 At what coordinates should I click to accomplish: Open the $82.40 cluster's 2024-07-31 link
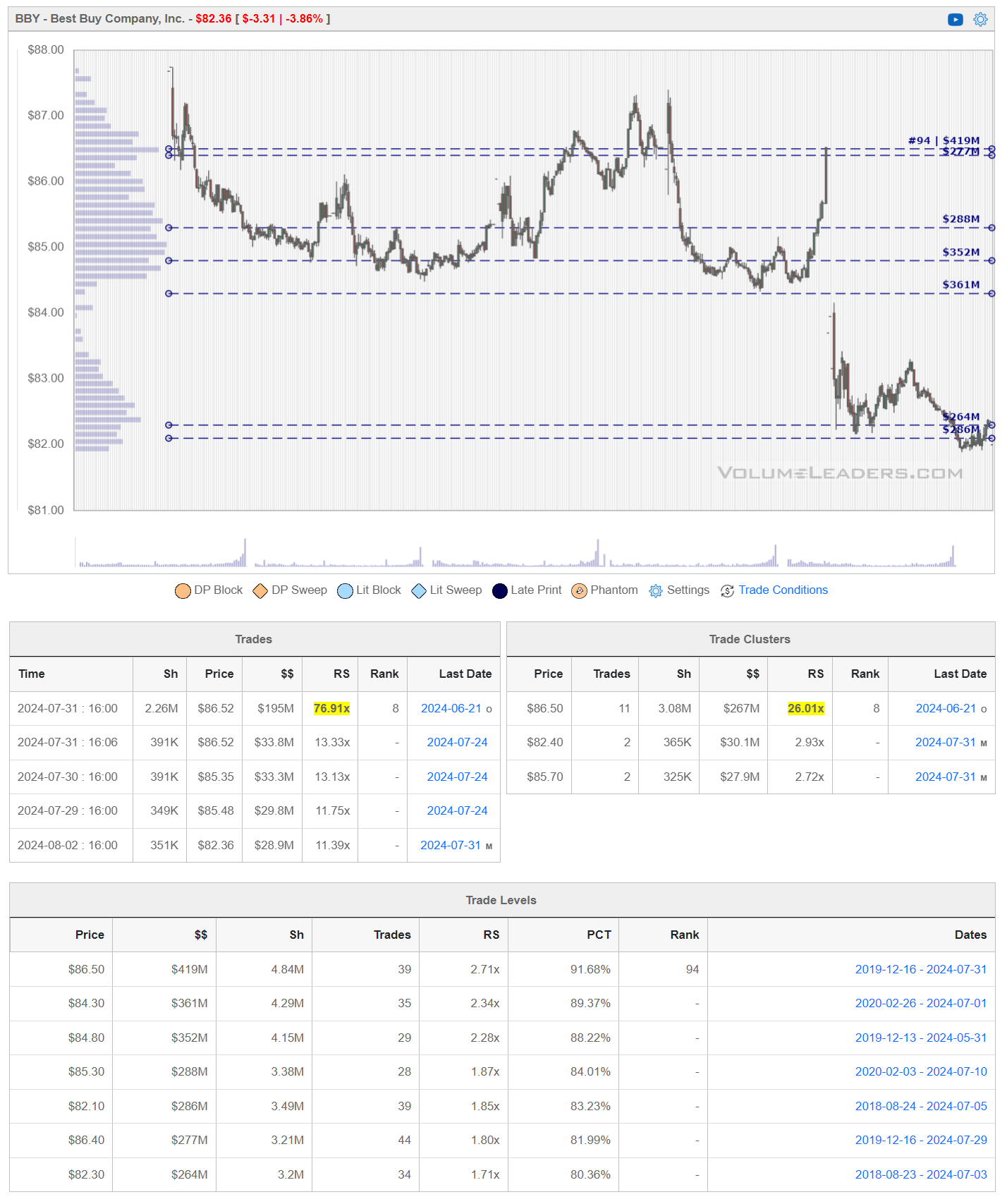click(x=946, y=742)
